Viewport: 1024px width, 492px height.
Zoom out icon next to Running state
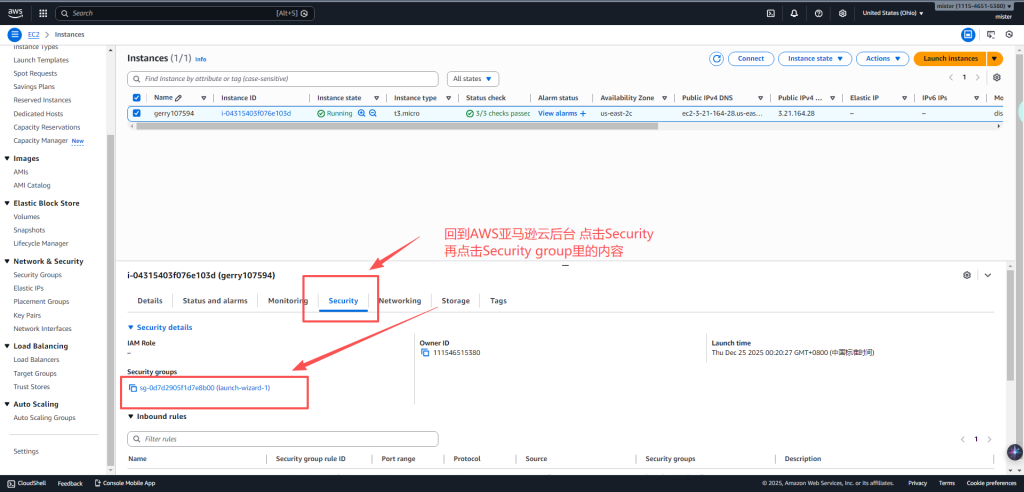[373, 113]
